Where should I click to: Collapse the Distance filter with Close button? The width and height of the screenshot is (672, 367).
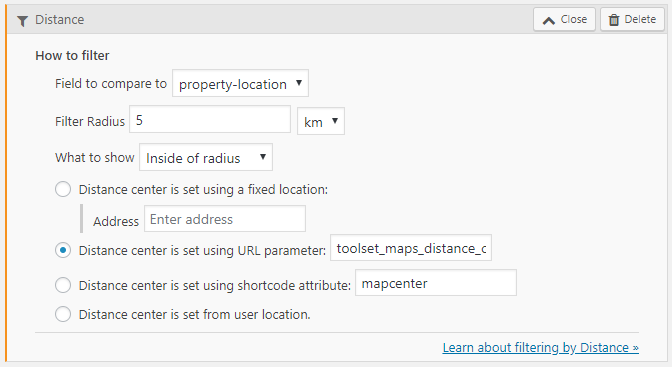pos(564,19)
